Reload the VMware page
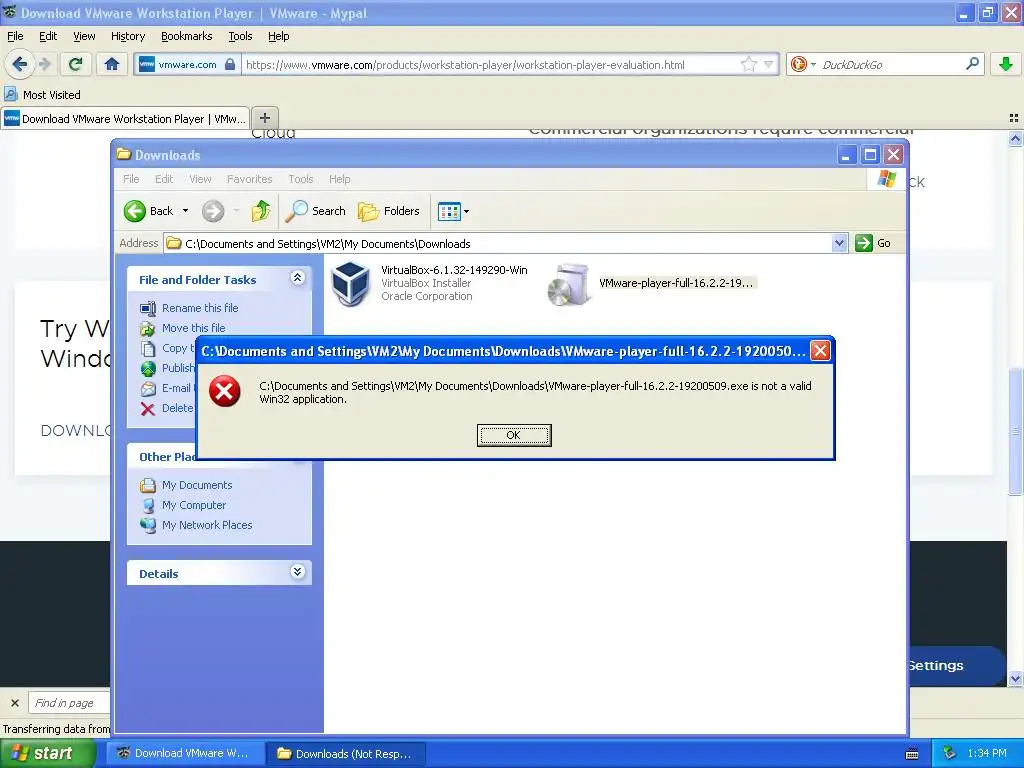 point(76,64)
